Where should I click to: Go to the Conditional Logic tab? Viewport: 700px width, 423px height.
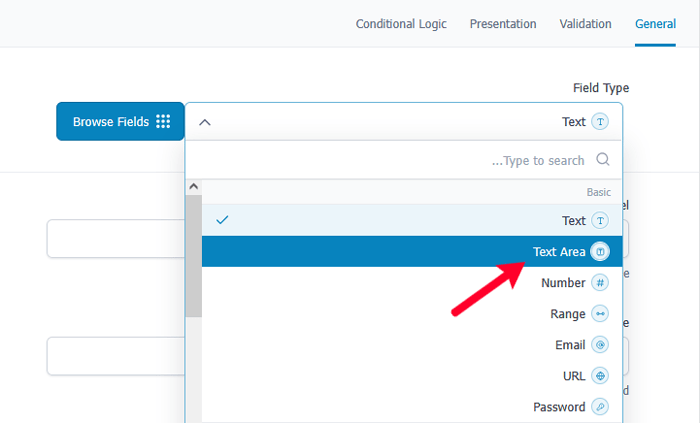point(401,24)
